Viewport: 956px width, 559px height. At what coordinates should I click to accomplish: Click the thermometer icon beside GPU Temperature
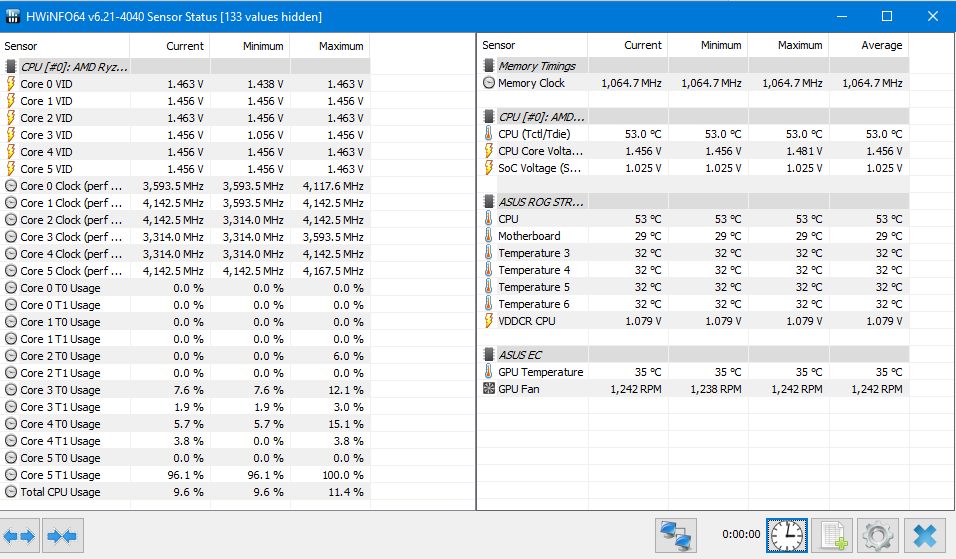(x=488, y=371)
